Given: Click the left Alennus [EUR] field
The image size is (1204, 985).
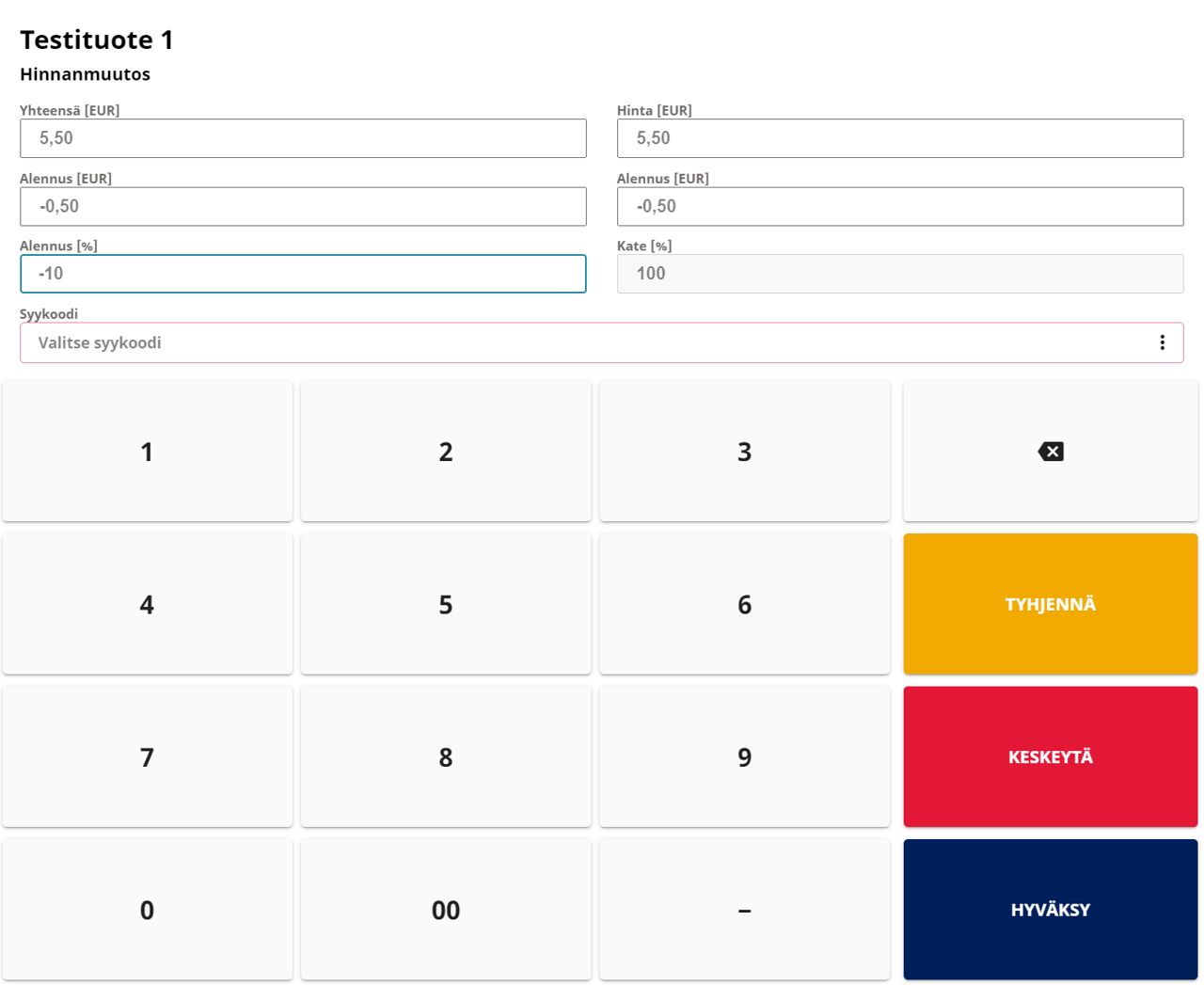Looking at the screenshot, I should (x=303, y=206).
